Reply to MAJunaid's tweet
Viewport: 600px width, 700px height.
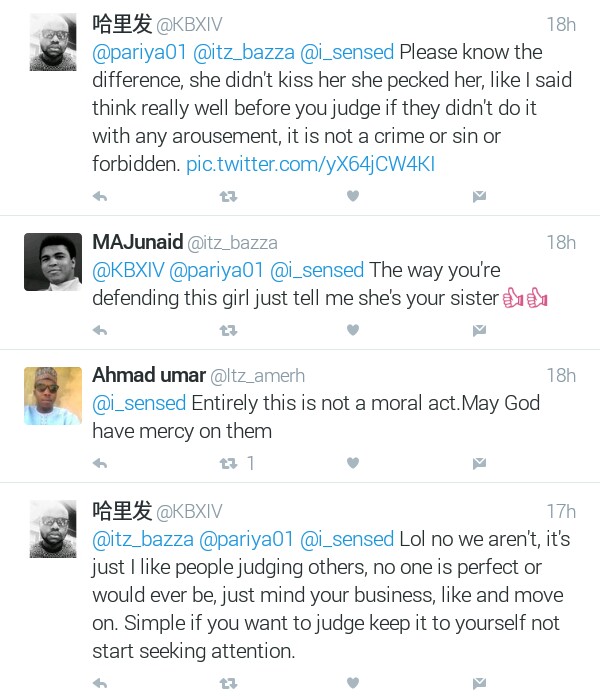coord(100,330)
